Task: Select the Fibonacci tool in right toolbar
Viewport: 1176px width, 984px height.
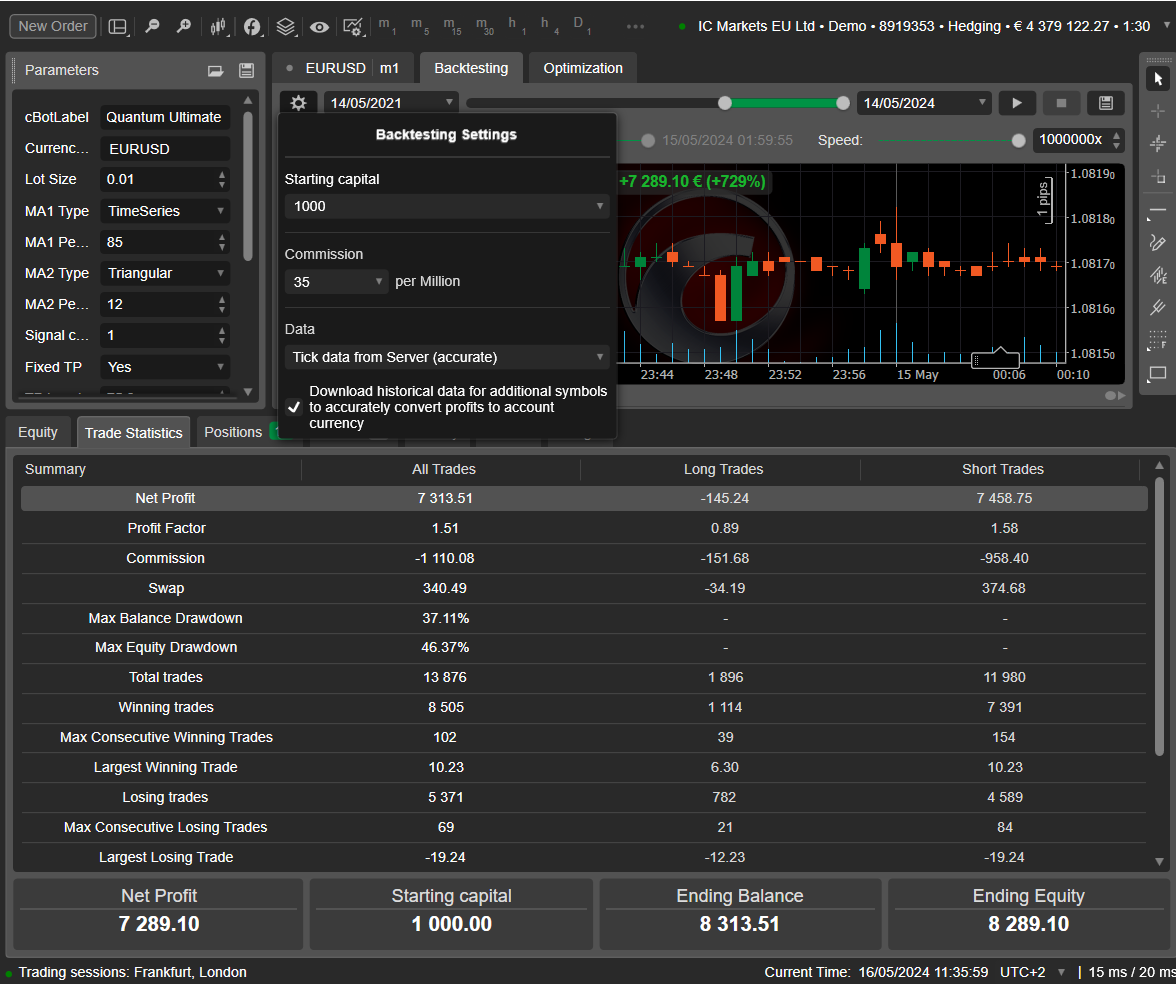Action: click(1158, 340)
